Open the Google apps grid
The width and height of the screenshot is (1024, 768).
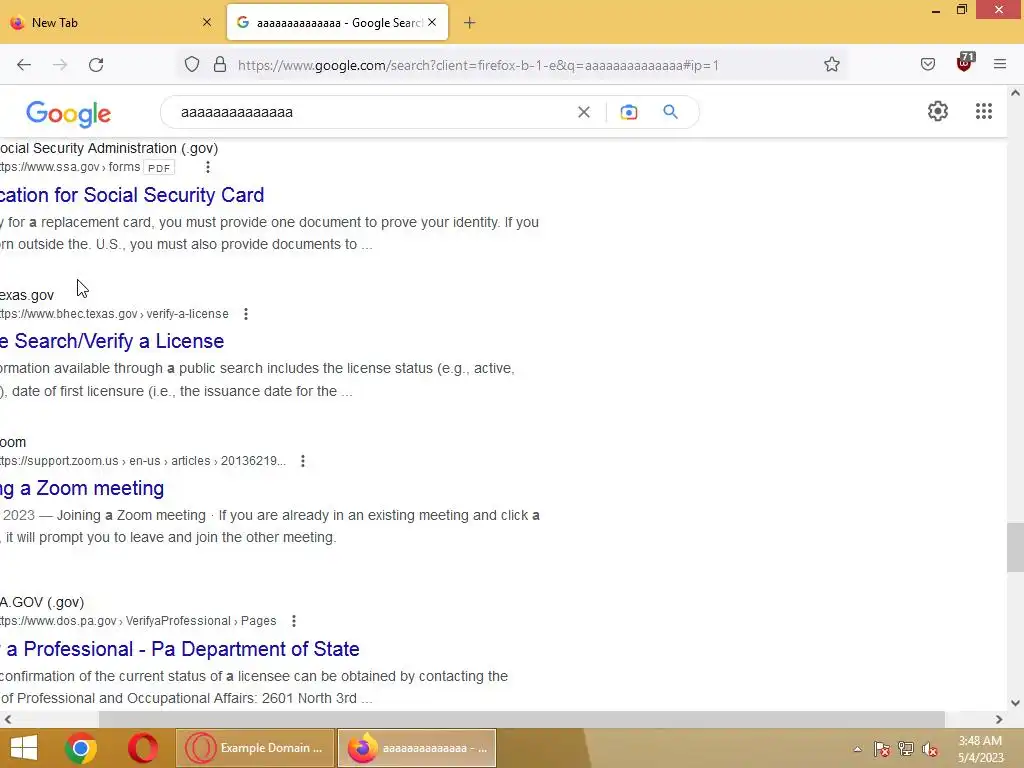[x=984, y=111]
